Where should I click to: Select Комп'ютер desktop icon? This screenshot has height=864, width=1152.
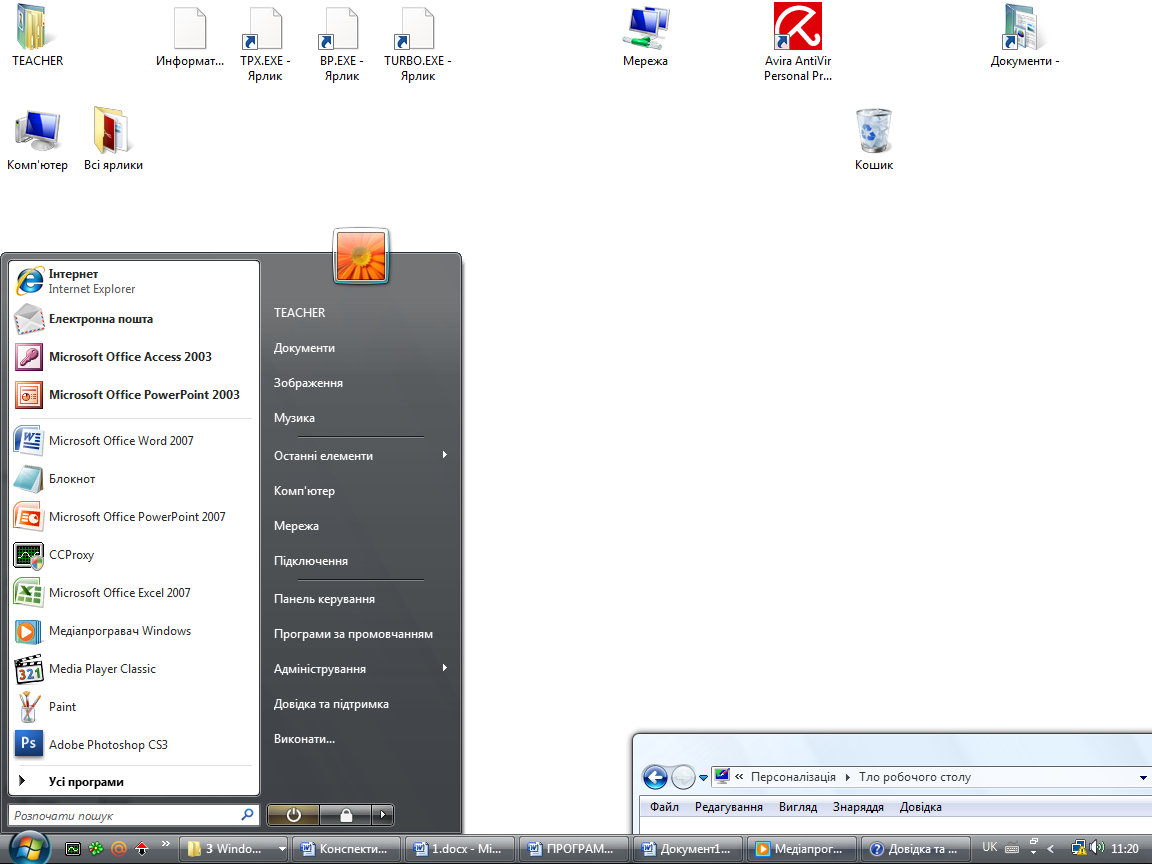pos(37,140)
